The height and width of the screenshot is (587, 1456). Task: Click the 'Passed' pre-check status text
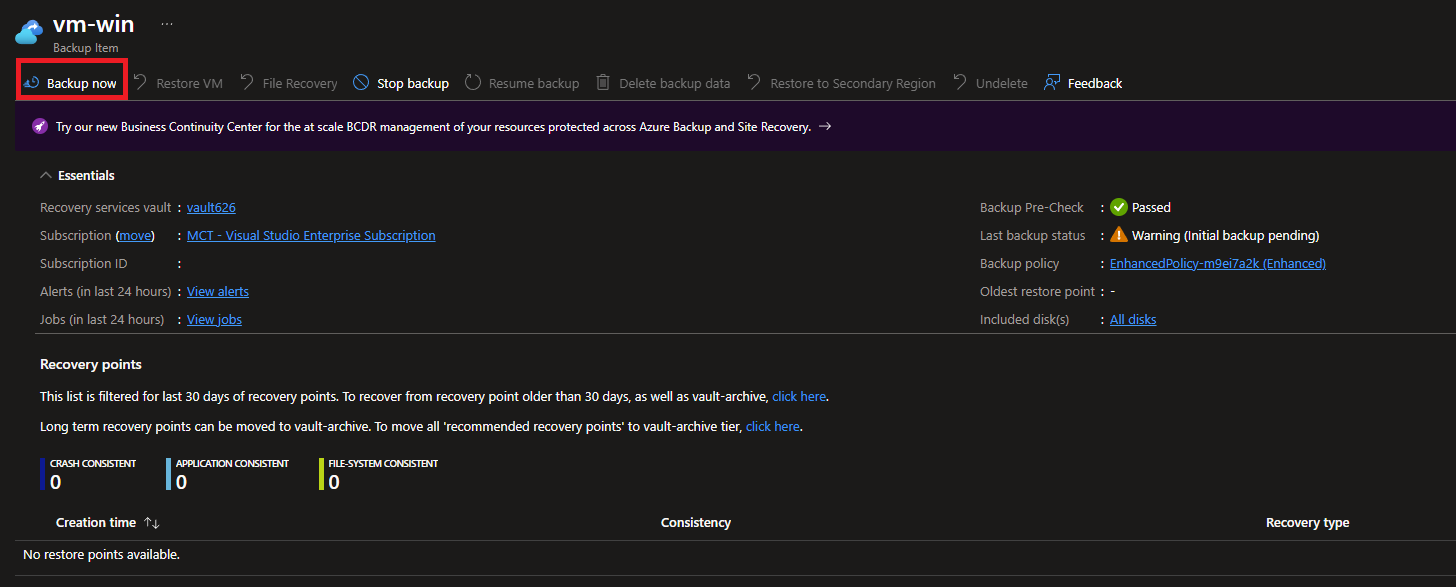tap(1151, 207)
